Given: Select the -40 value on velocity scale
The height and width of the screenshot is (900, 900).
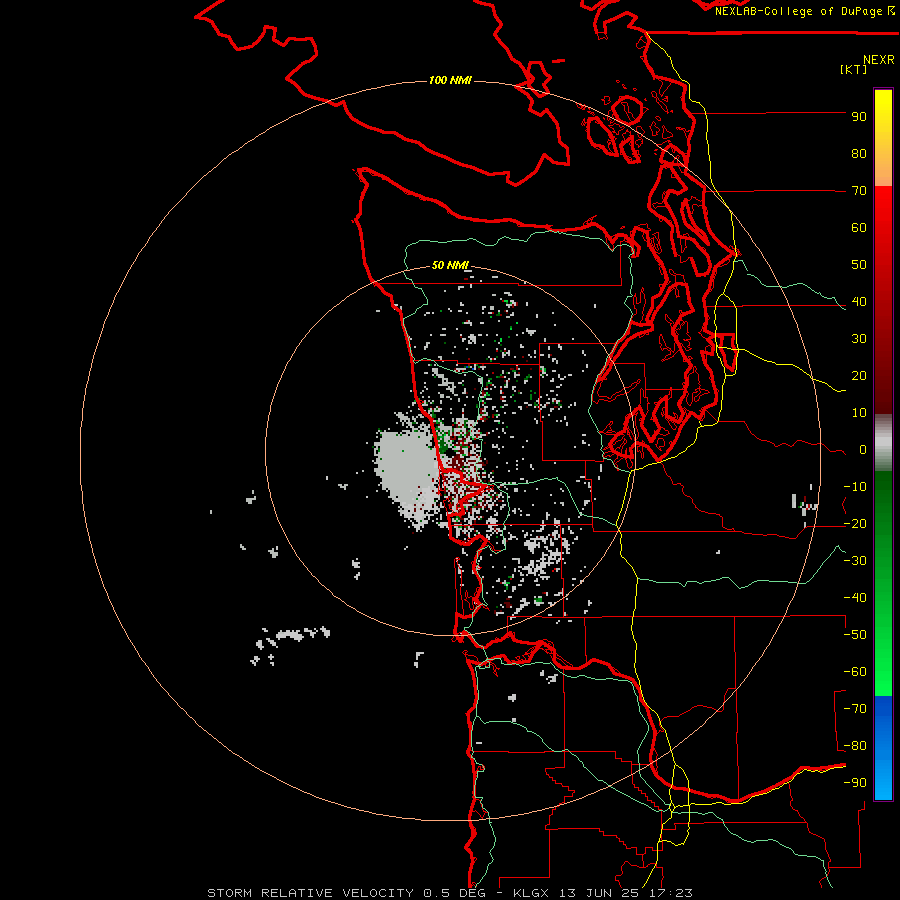Looking at the screenshot, I should 855,598.
